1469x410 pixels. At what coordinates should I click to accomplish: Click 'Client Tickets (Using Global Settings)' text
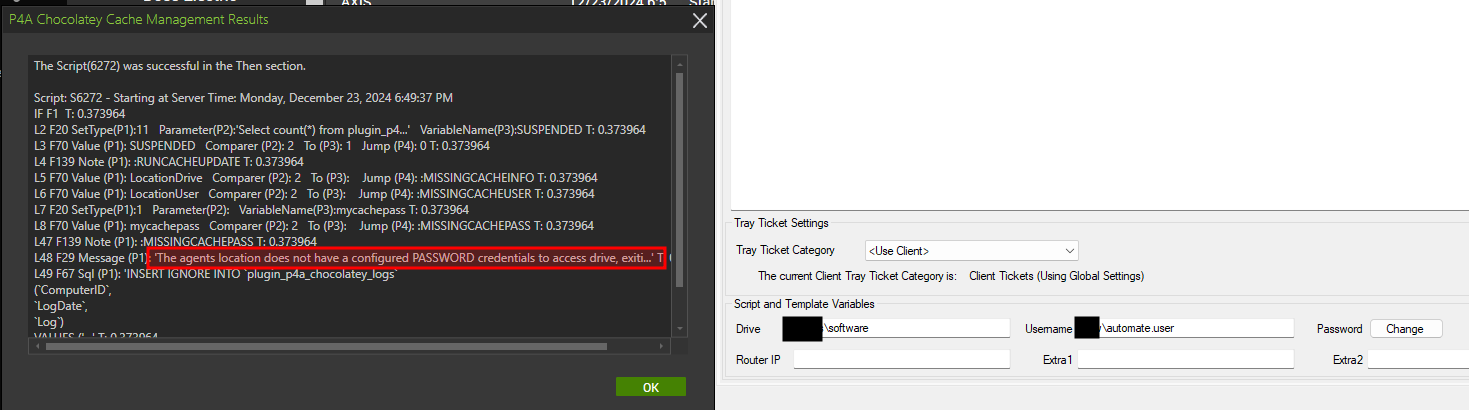pyautogui.click(x=1057, y=276)
